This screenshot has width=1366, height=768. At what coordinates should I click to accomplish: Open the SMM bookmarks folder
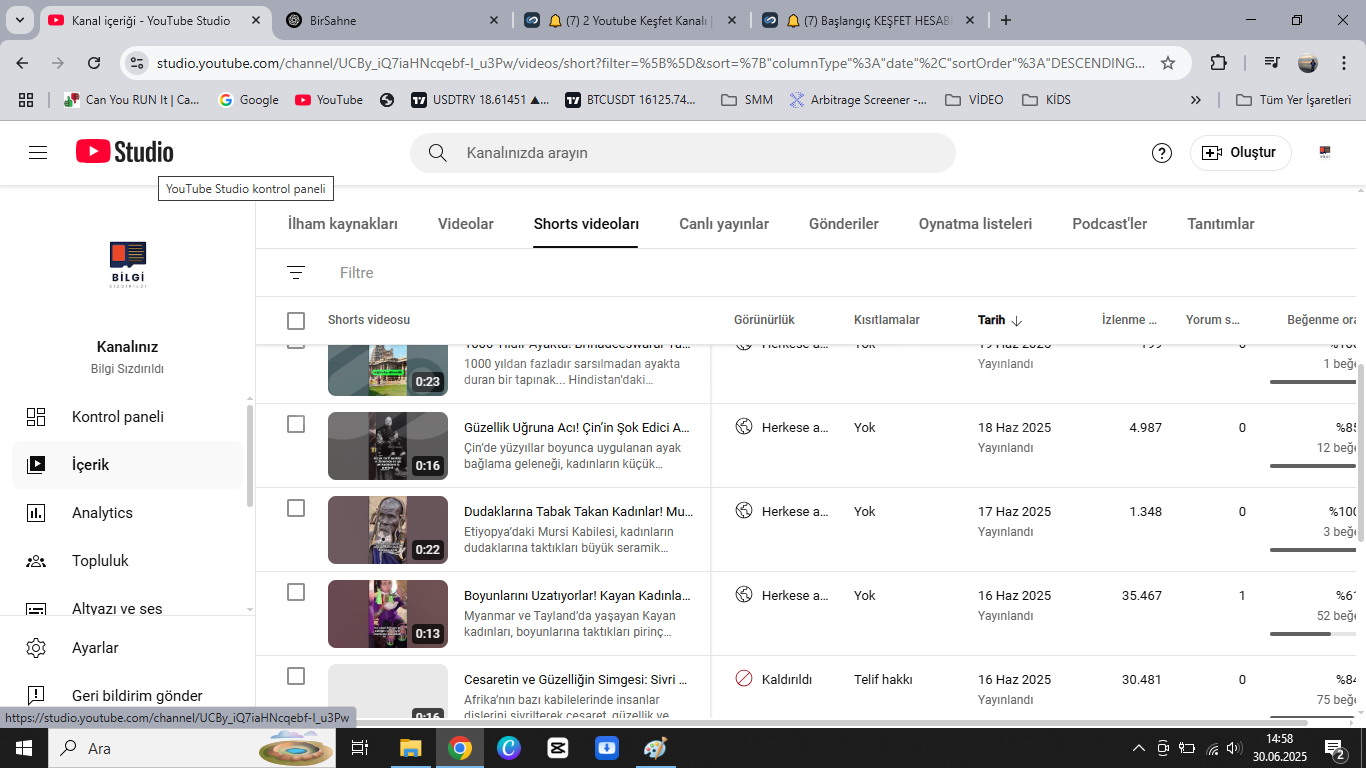point(747,100)
